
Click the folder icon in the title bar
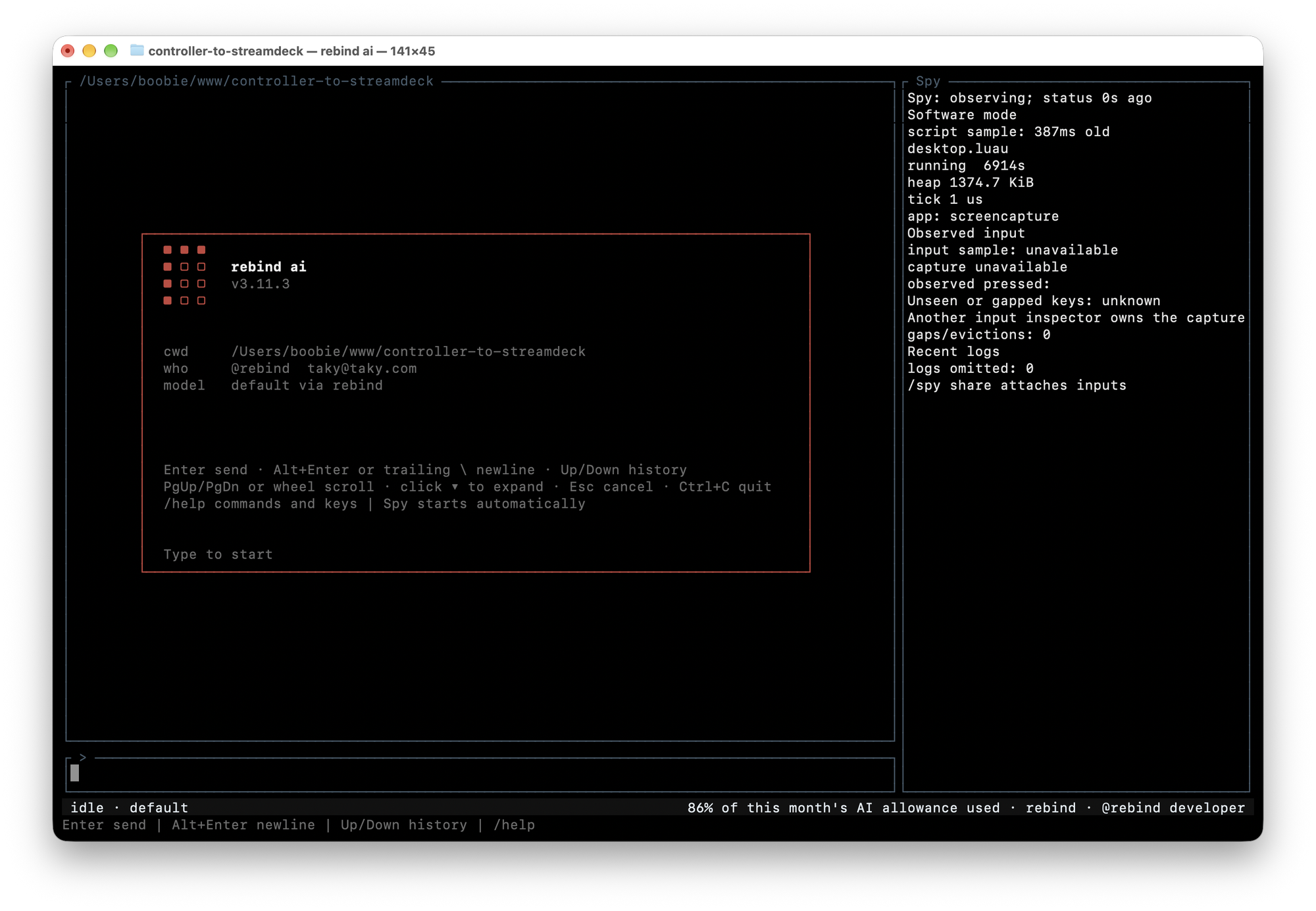137,51
